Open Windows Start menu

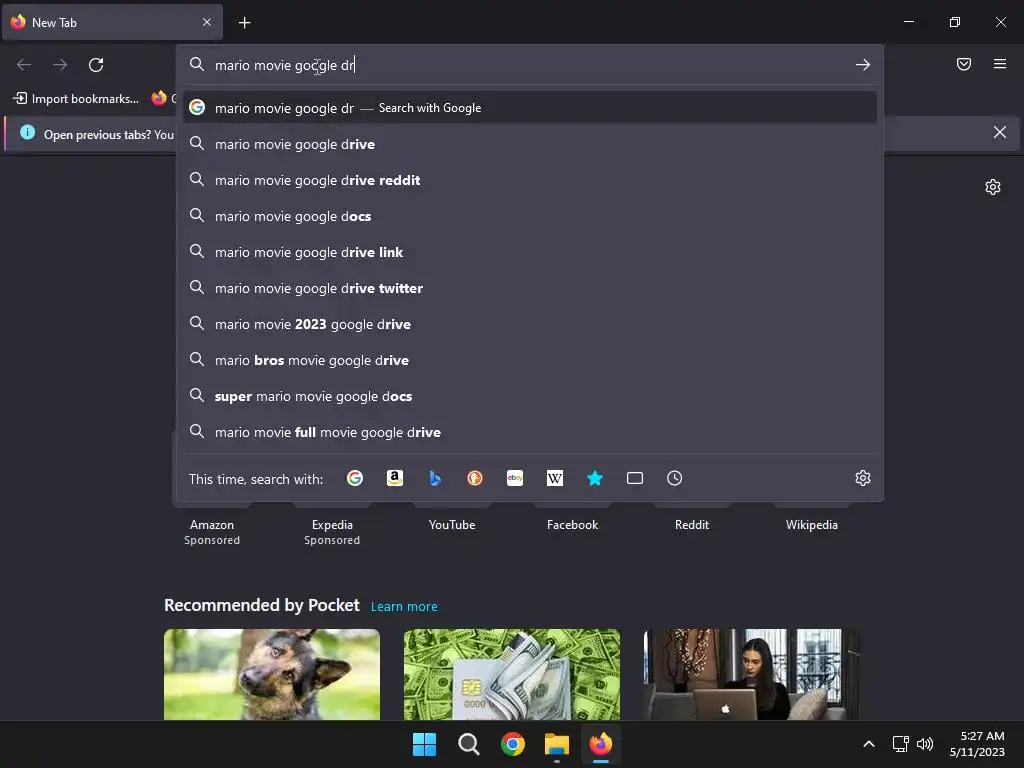pyautogui.click(x=424, y=744)
